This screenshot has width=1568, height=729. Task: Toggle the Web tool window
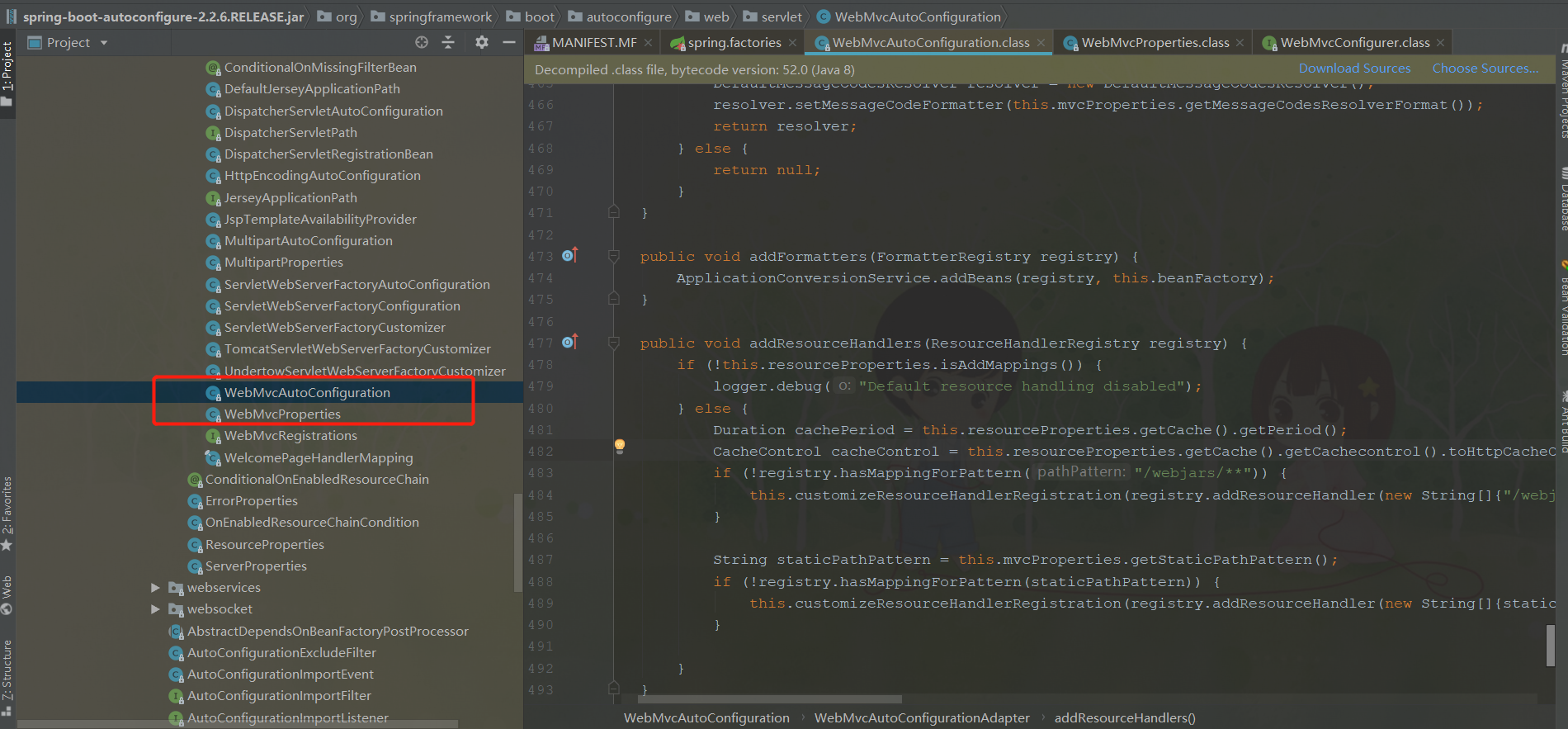(7, 595)
